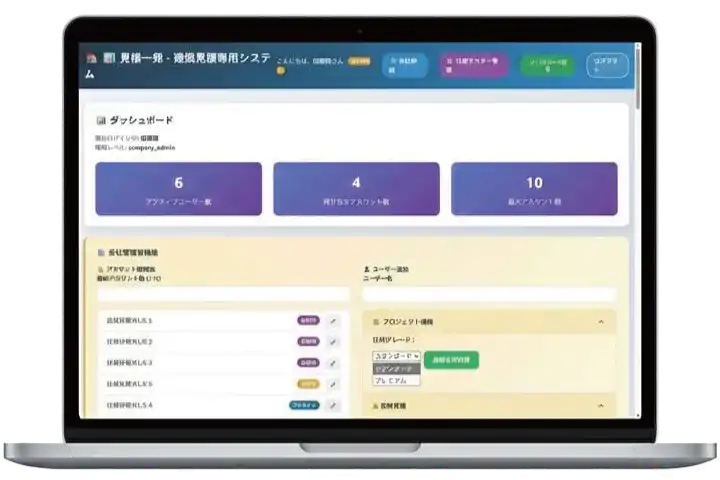Click the building icon beside the system title

tap(108, 58)
